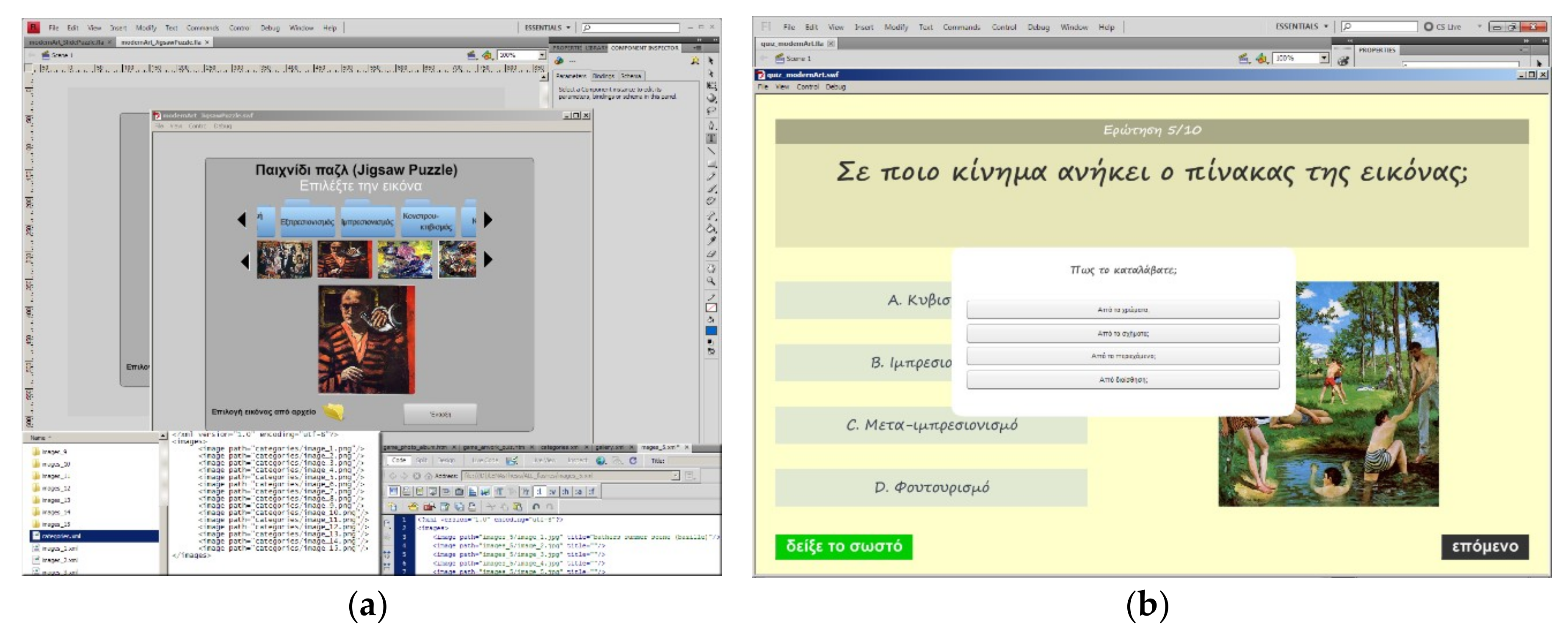
Task: Select the Subselection tool in jigsaw Flash tools panel
Action: pos(710,73)
